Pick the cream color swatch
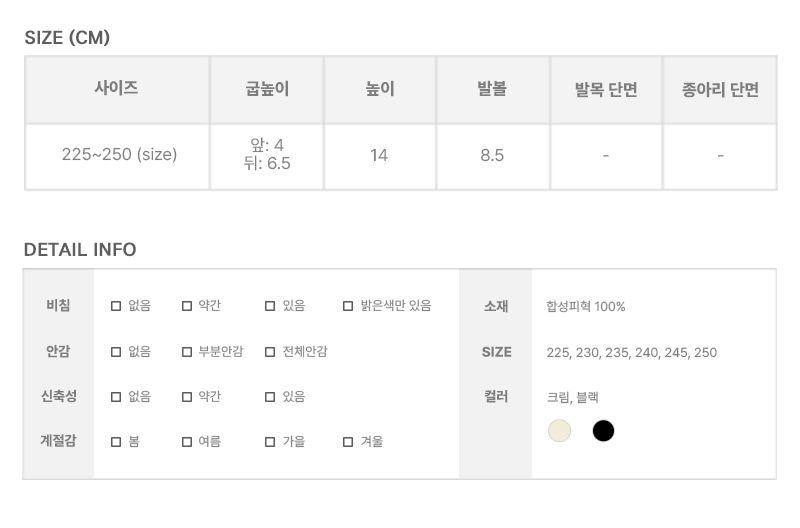 click(x=559, y=431)
